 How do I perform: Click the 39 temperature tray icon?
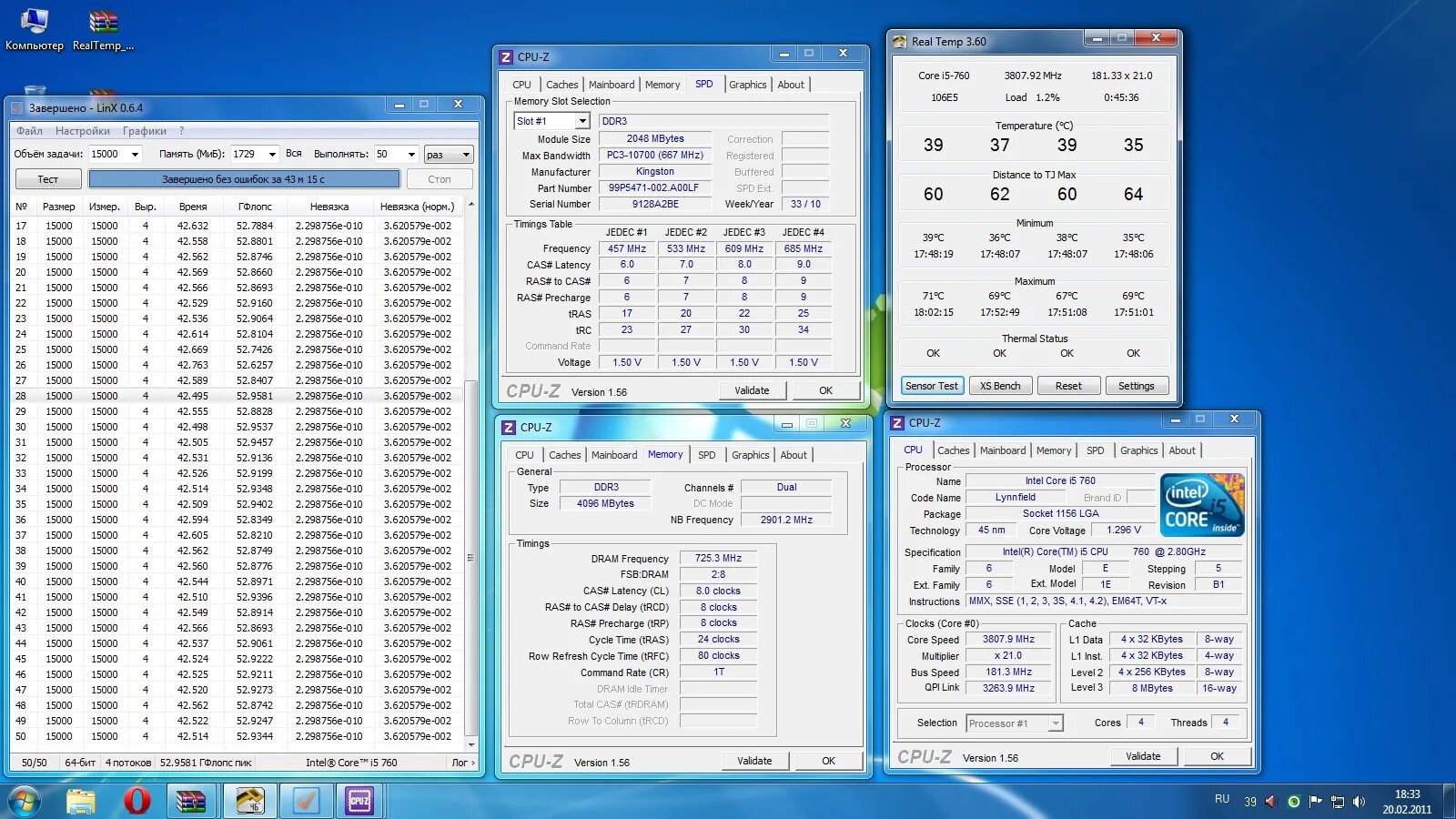[x=1250, y=802]
